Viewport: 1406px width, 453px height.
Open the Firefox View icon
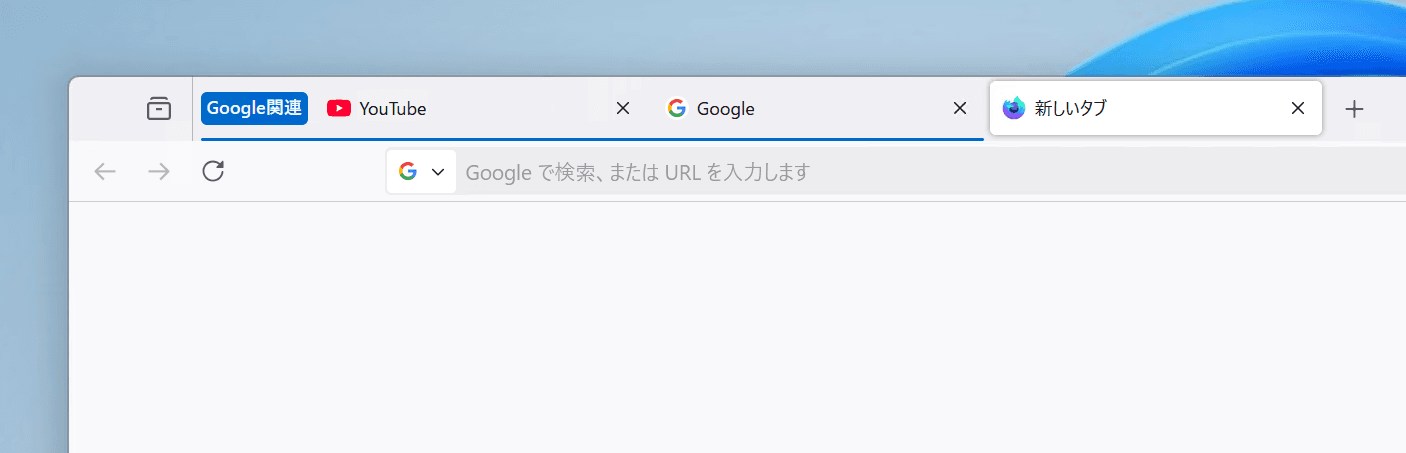(x=159, y=108)
